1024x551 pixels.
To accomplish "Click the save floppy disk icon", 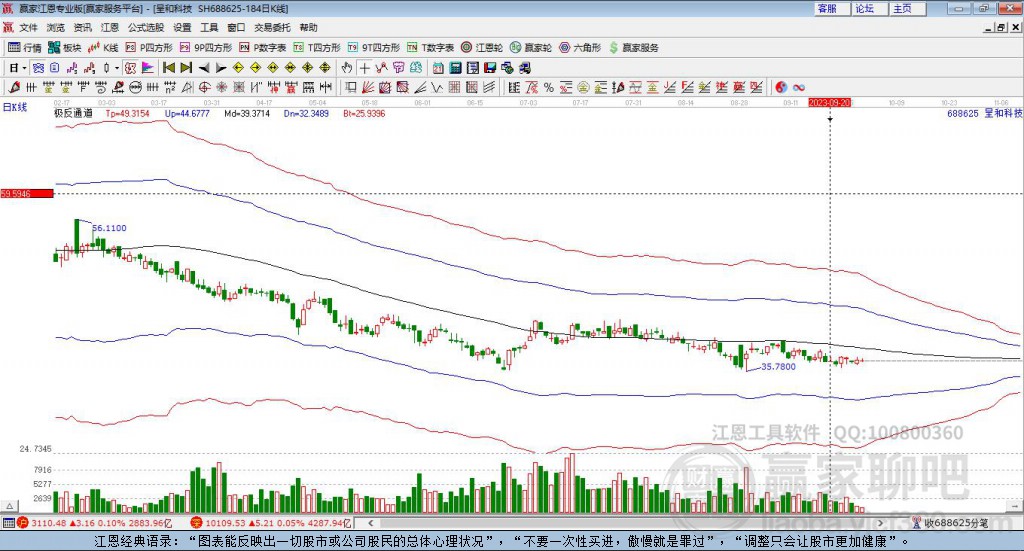I will (490, 68).
